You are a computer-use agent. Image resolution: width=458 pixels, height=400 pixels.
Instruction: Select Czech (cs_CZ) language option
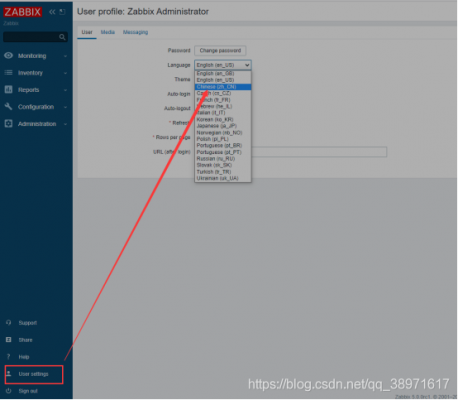tap(223, 93)
